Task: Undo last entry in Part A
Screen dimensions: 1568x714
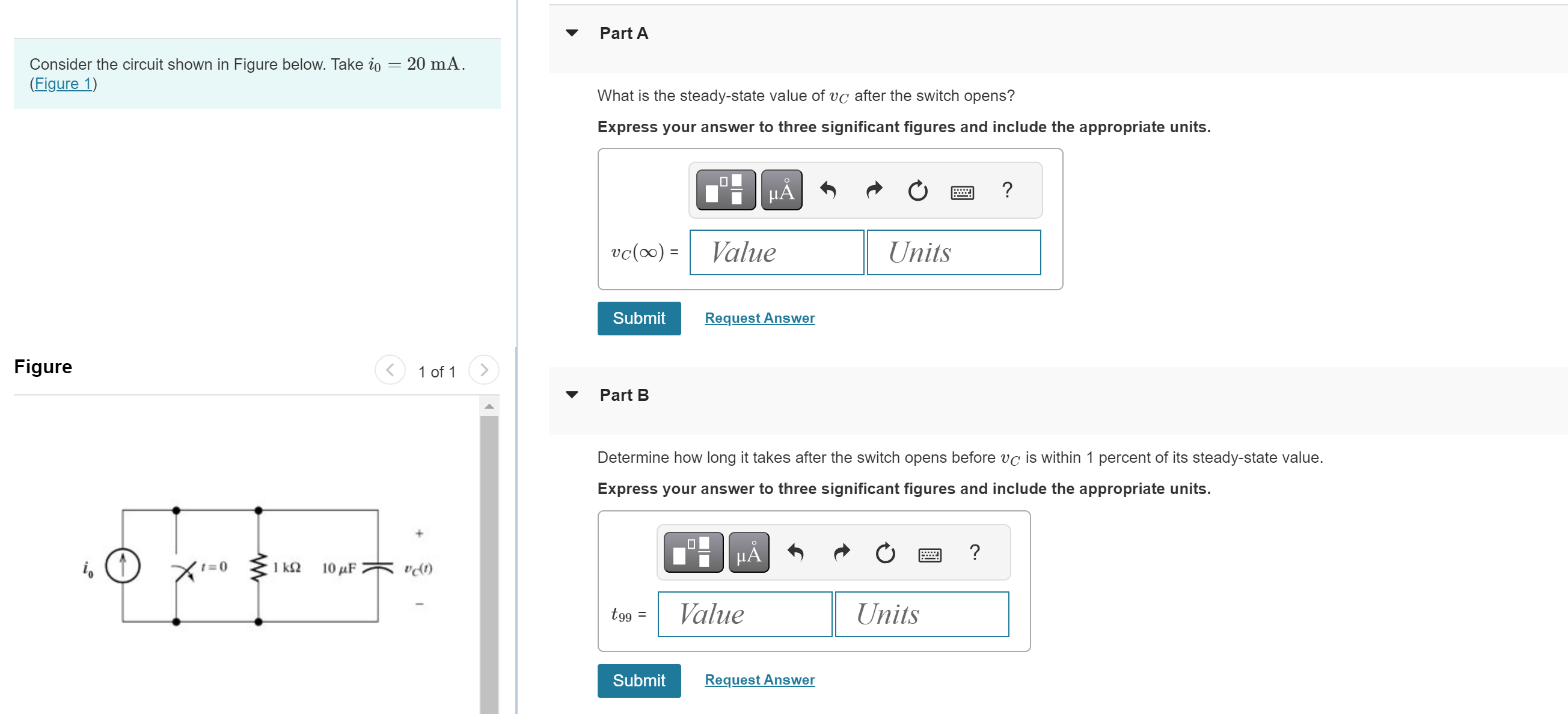Action: pos(828,191)
